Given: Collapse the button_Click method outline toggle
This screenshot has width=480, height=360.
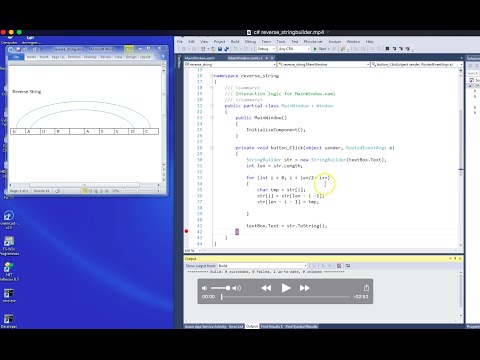Looking at the screenshot, I should pos(212,148).
